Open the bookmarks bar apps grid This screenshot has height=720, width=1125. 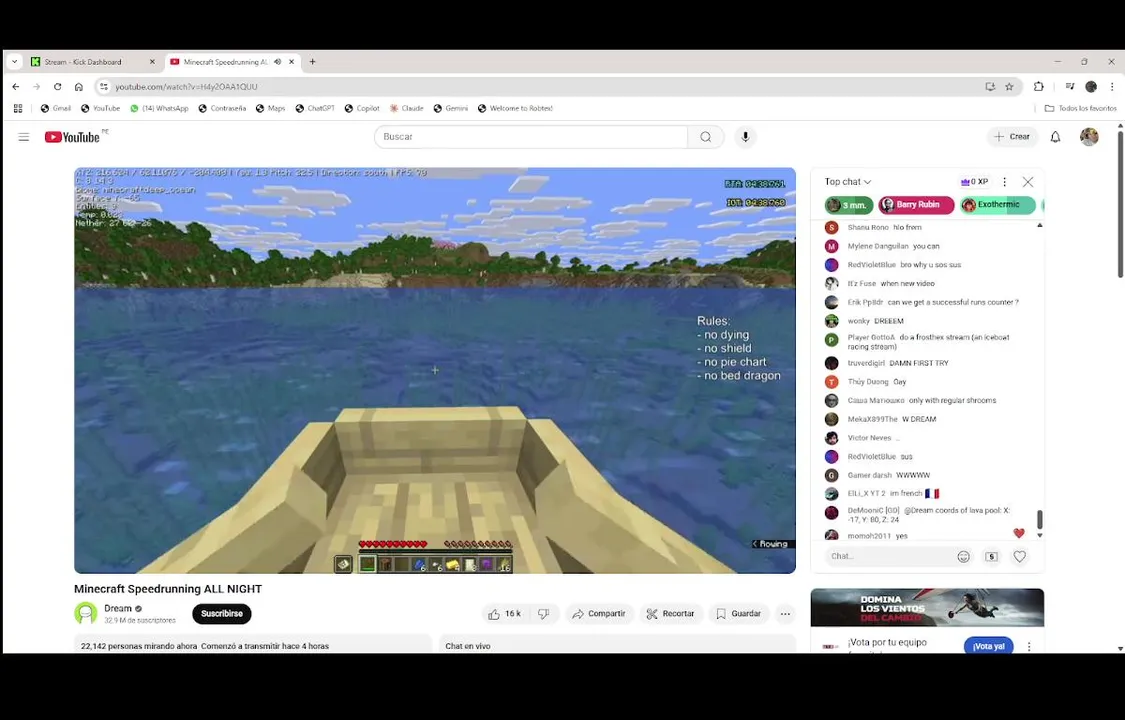pyautogui.click(x=18, y=108)
